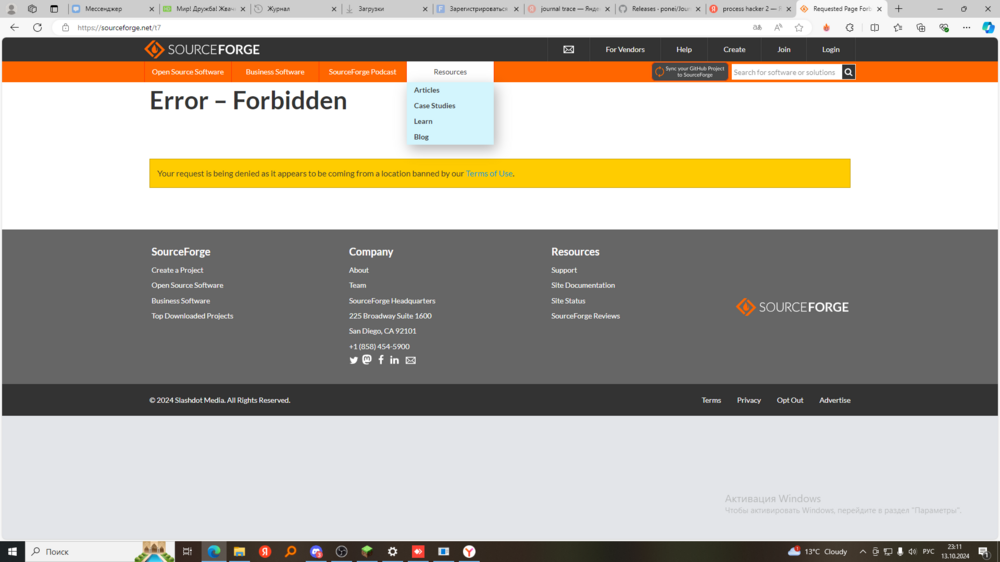1000x562 pixels.
Task: Click the For Vendors header link
Action: [x=625, y=49]
